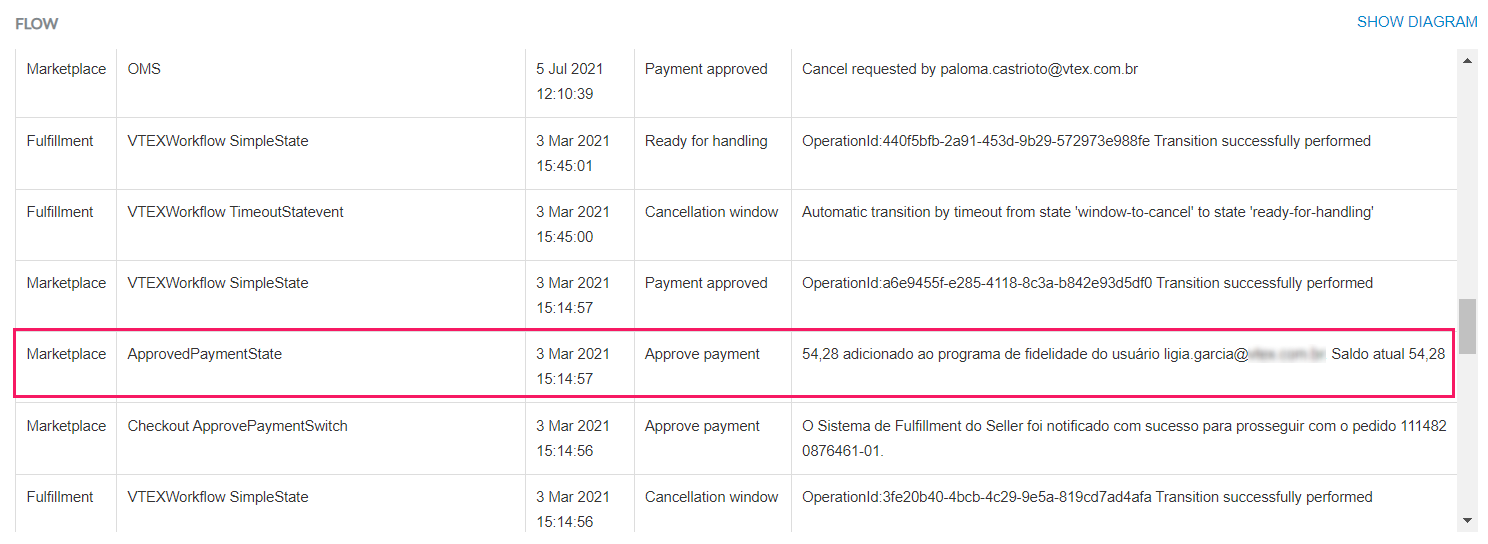The image size is (1488, 544).
Task: Click the OperationId a6e9455f transition message
Action: [1087, 283]
